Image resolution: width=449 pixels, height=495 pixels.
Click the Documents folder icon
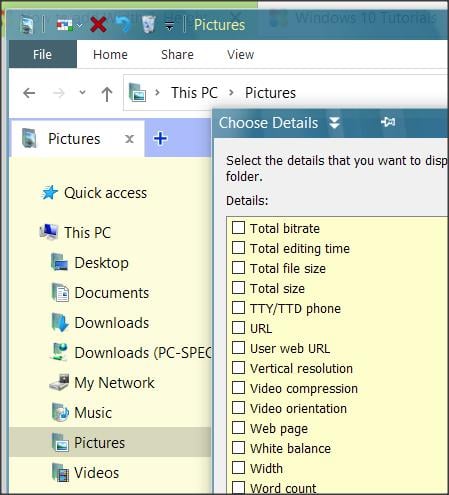[x=60, y=292]
